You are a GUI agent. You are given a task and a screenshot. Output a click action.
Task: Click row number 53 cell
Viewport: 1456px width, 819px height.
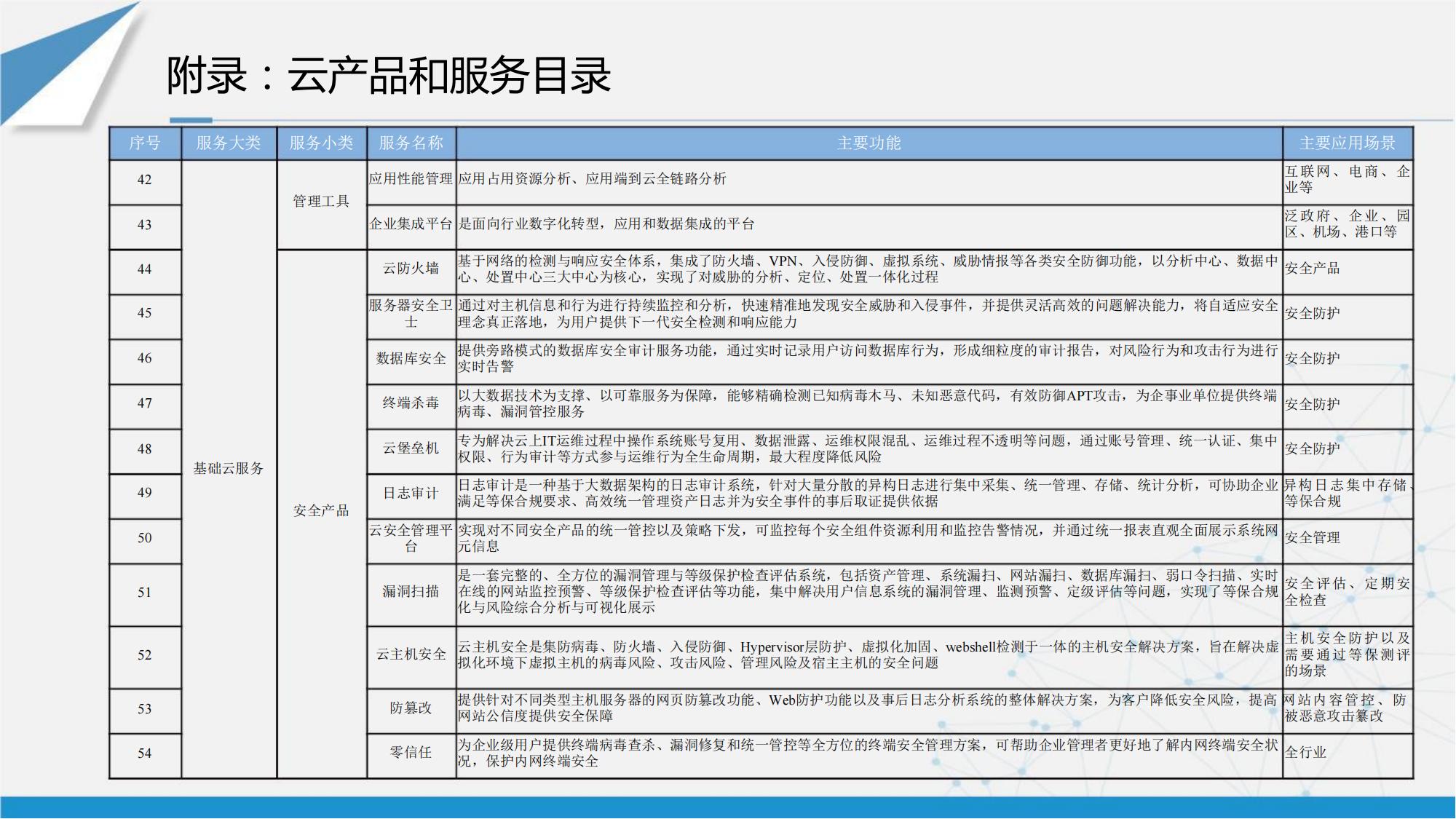tap(145, 709)
